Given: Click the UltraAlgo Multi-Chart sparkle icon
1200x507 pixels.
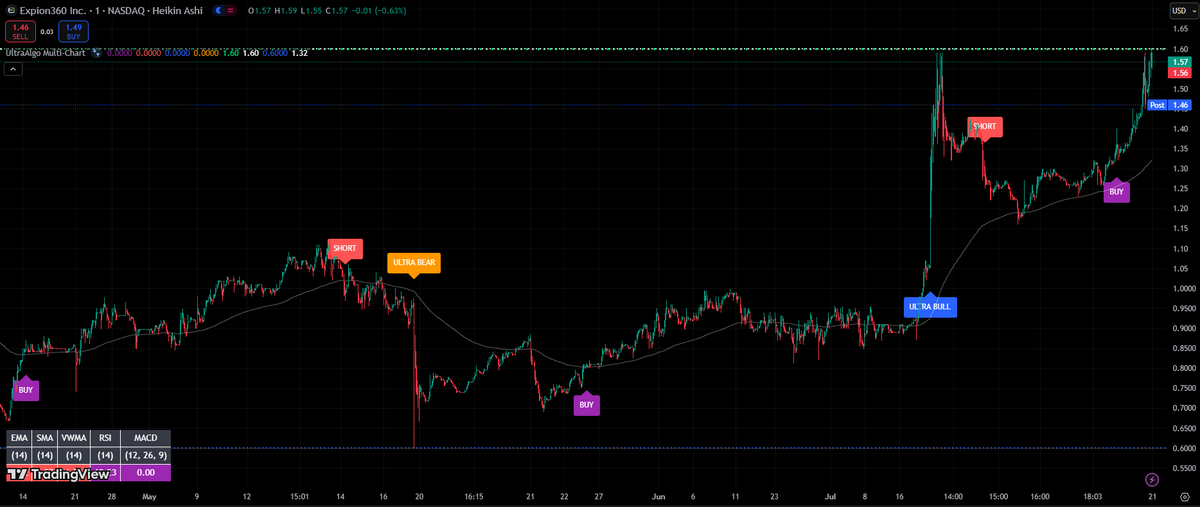Looking at the screenshot, I should coord(97,52).
